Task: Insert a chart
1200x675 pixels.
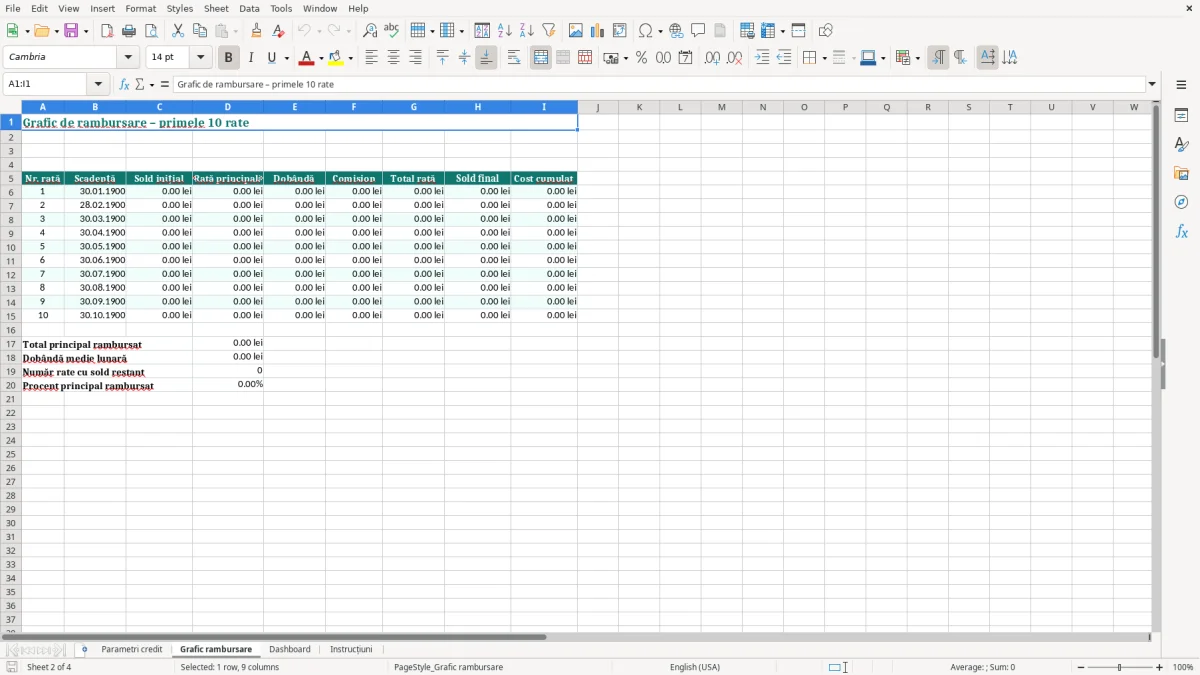Action: tap(598, 31)
